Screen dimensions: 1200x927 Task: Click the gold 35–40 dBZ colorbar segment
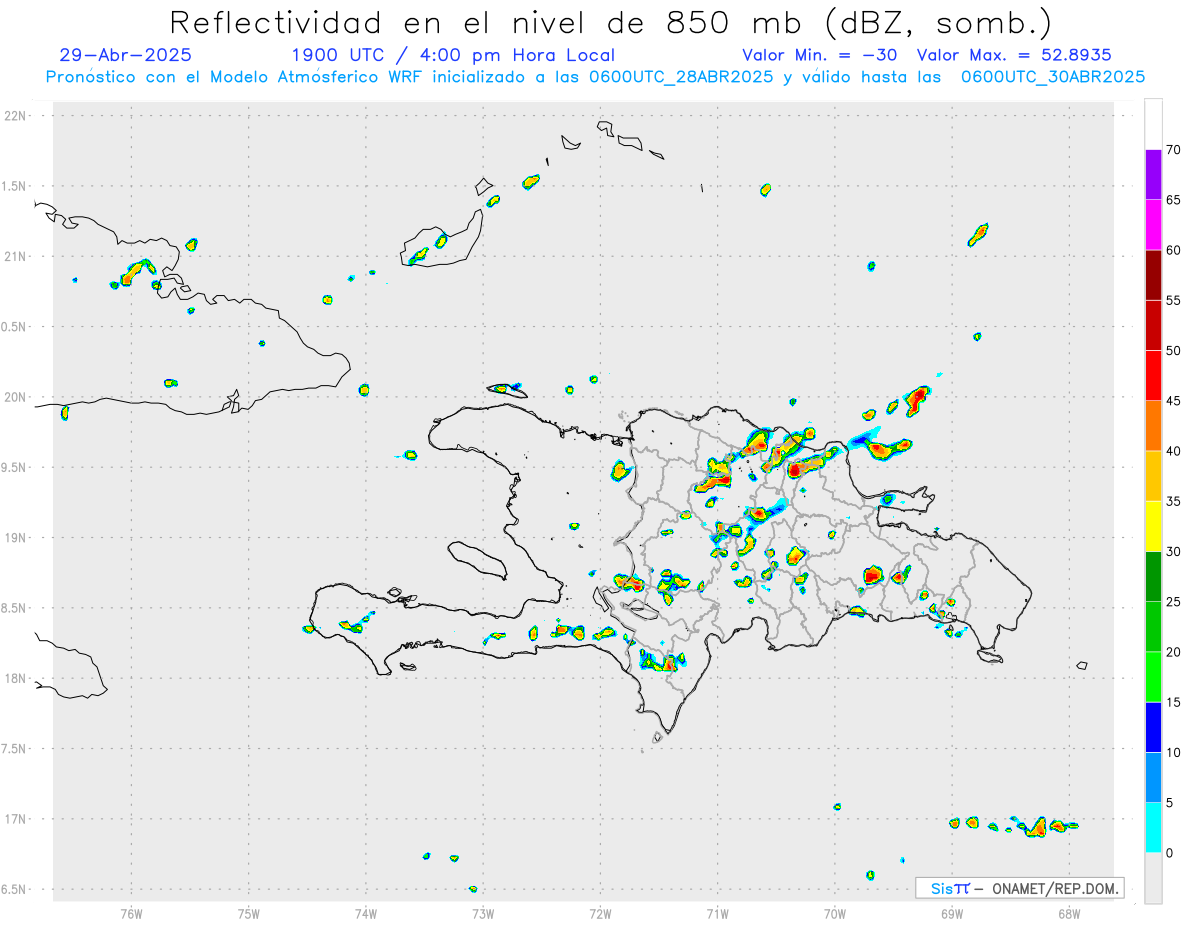point(1153,476)
